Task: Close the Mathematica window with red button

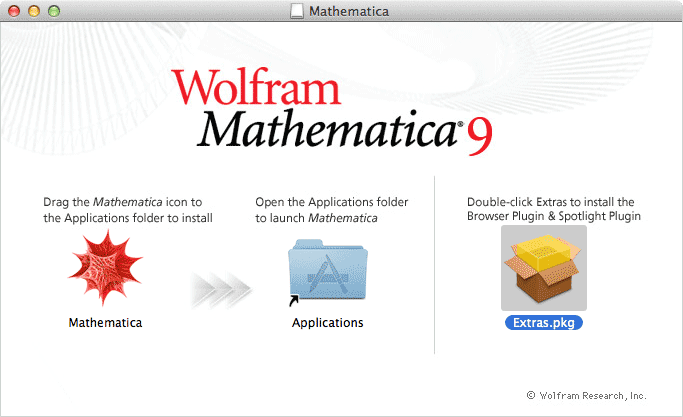Action: pyautogui.click(x=14, y=11)
